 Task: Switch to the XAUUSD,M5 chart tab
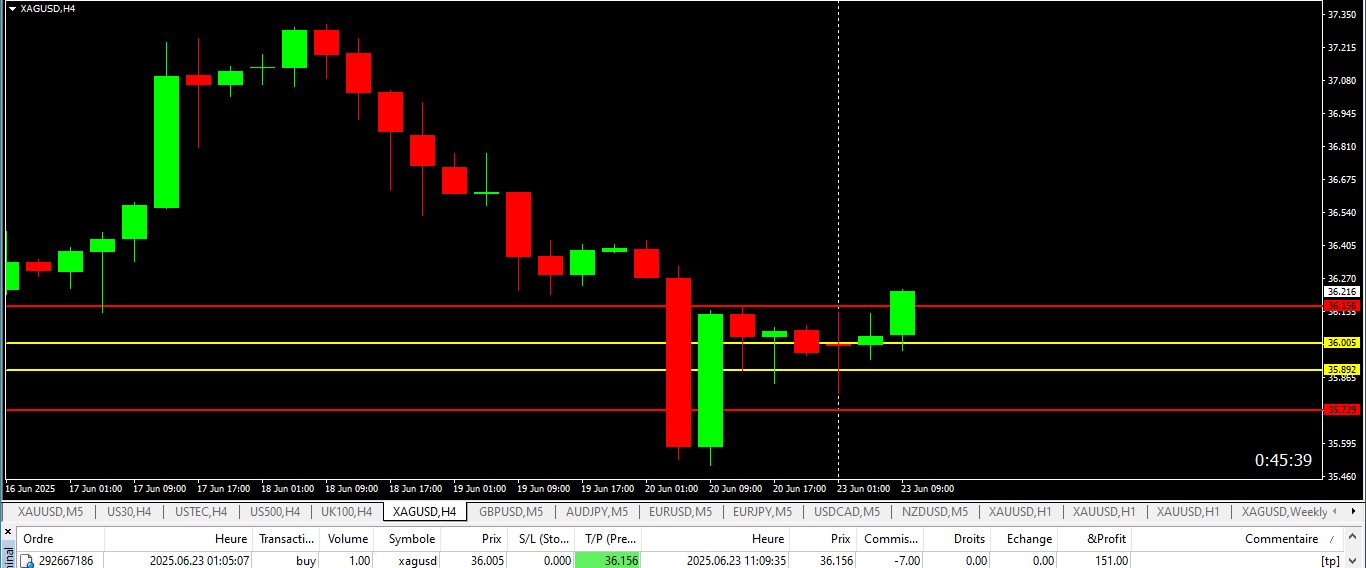pyautogui.click(x=51, y=511)
